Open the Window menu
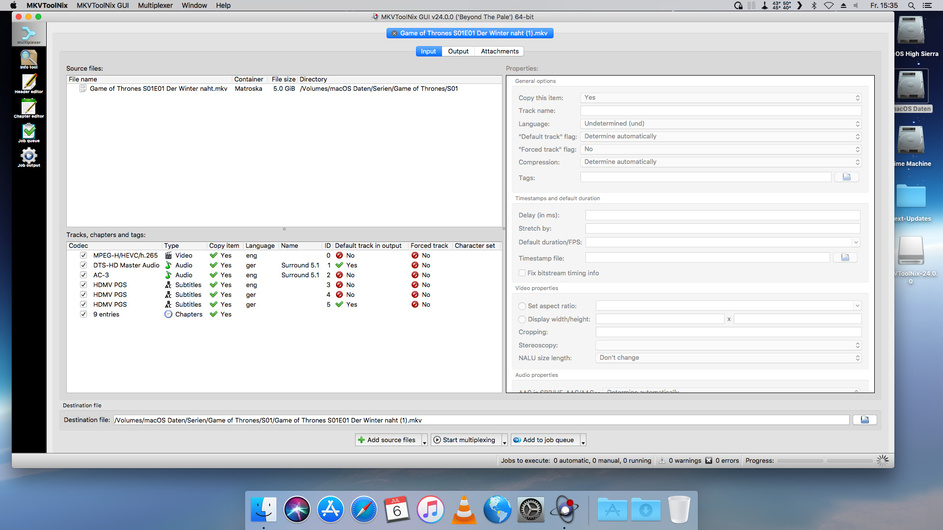The width and height of the screenshot is (943, 530). coord(194,5)
